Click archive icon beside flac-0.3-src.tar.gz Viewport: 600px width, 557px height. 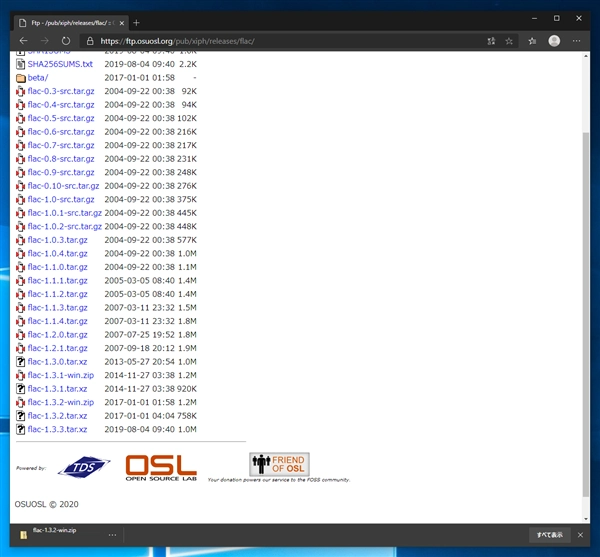(21, 91)
